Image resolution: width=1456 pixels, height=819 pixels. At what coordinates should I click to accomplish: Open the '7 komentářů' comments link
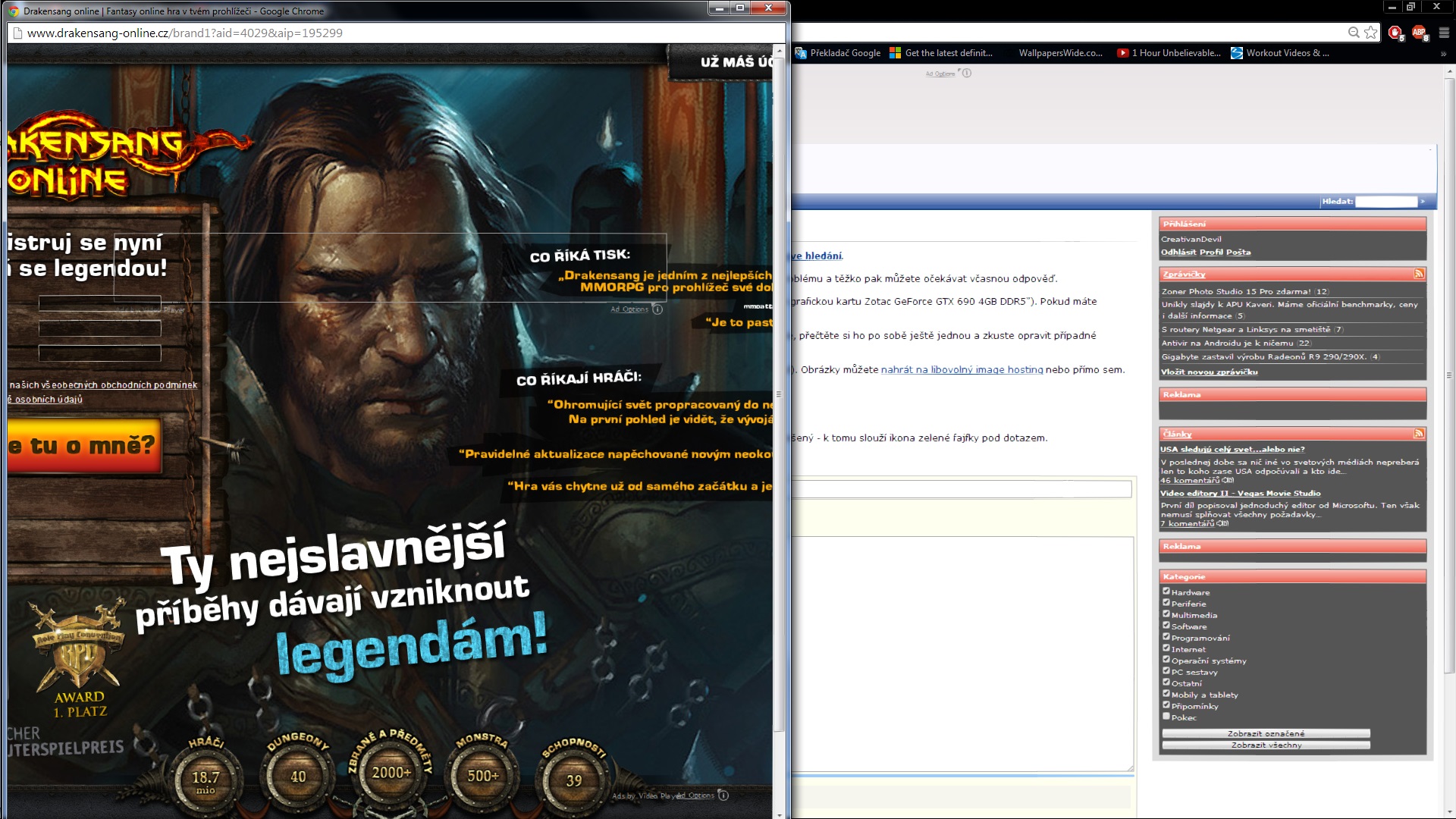click(x=1187, y=523)
